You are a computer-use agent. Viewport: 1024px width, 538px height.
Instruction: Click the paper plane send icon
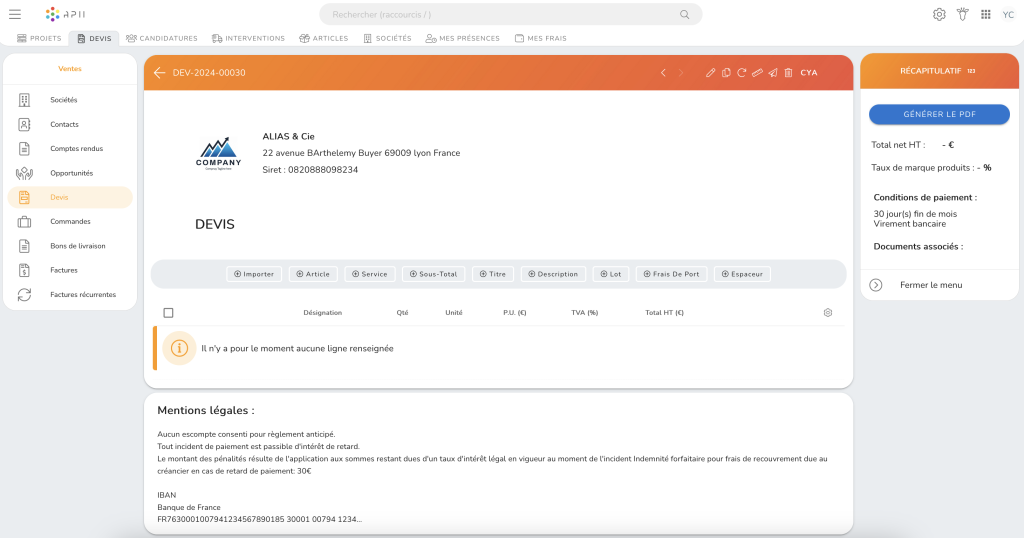[x=773, y=73]
